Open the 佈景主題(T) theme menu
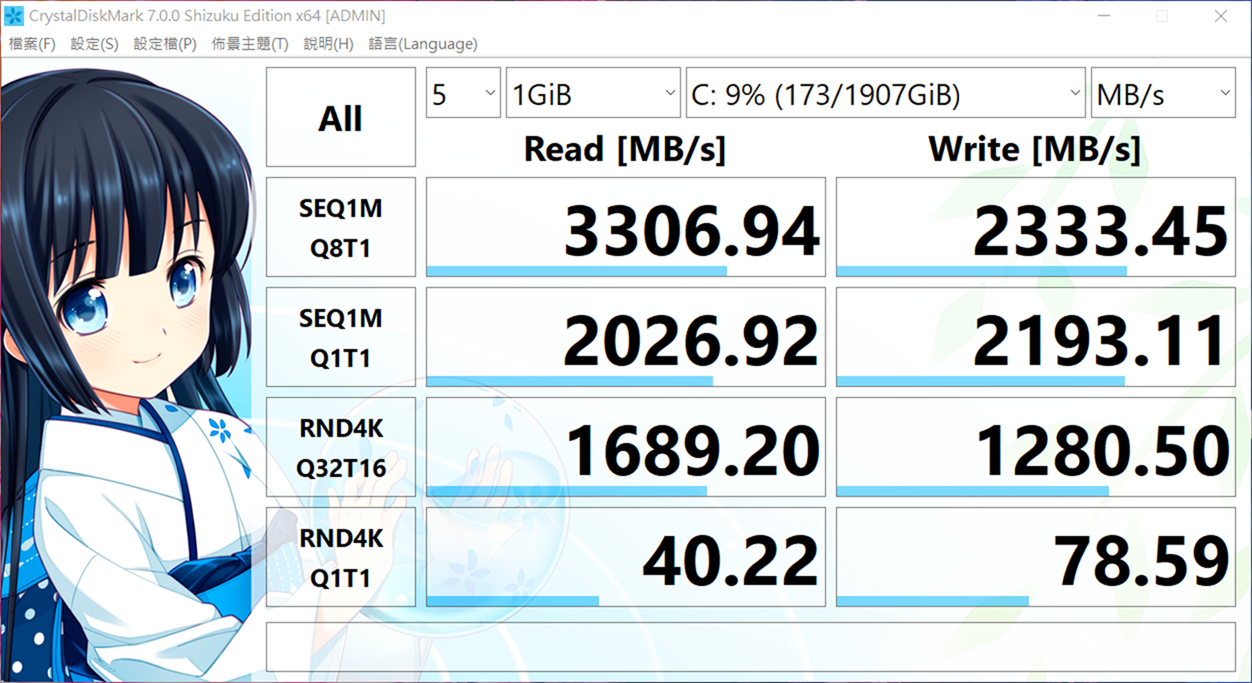Screen dimensions: 1252x683 pyautogui.click(x=250, y=44)
